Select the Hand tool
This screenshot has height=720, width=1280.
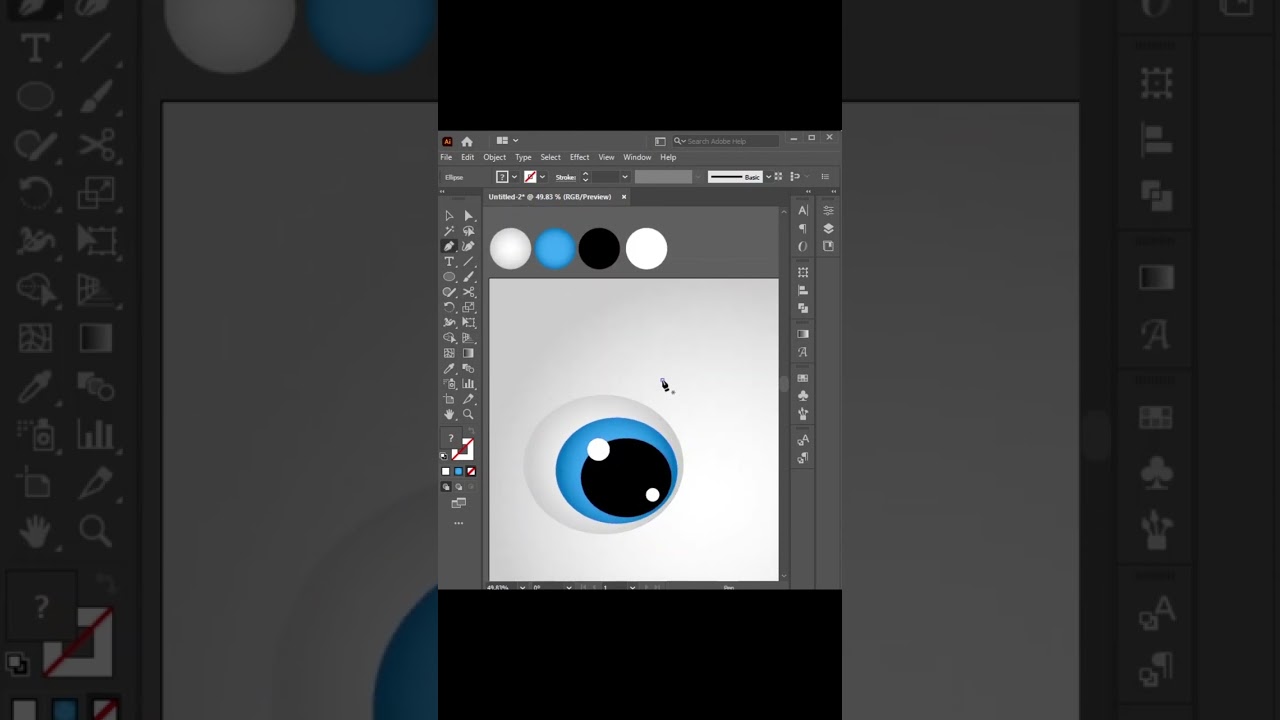(449, 414)
